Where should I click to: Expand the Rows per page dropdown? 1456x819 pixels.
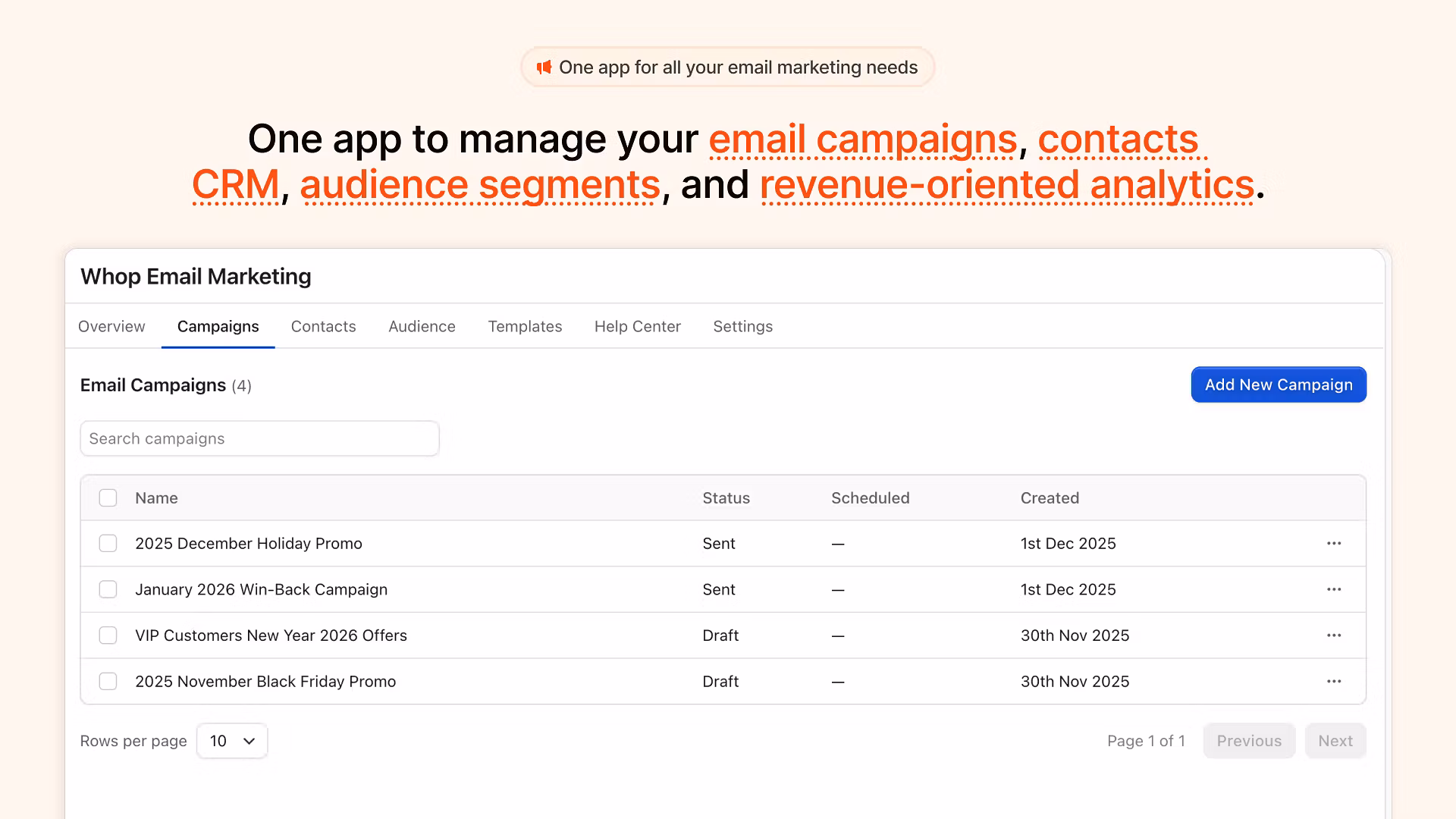pyautogui.click(x=232, y=741)
